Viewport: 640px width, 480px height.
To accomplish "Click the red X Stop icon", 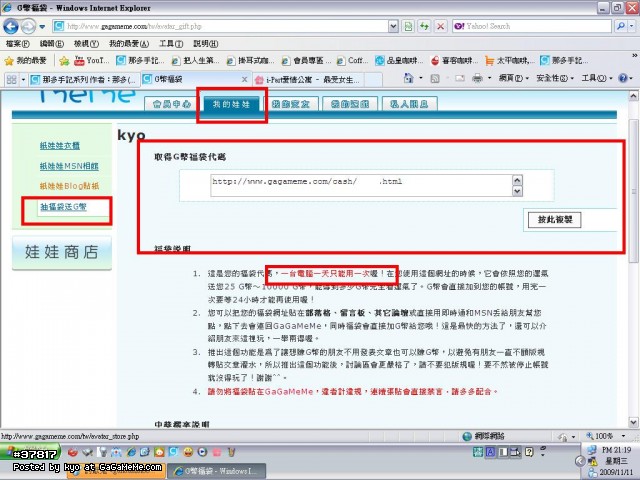I will click(440, 27).
